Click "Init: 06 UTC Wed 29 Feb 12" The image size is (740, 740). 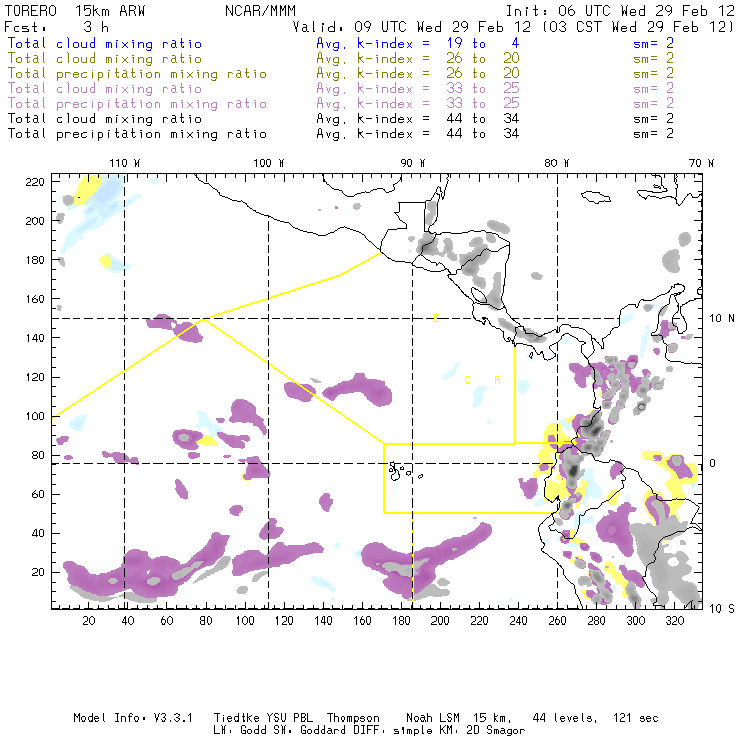point(620,10)
